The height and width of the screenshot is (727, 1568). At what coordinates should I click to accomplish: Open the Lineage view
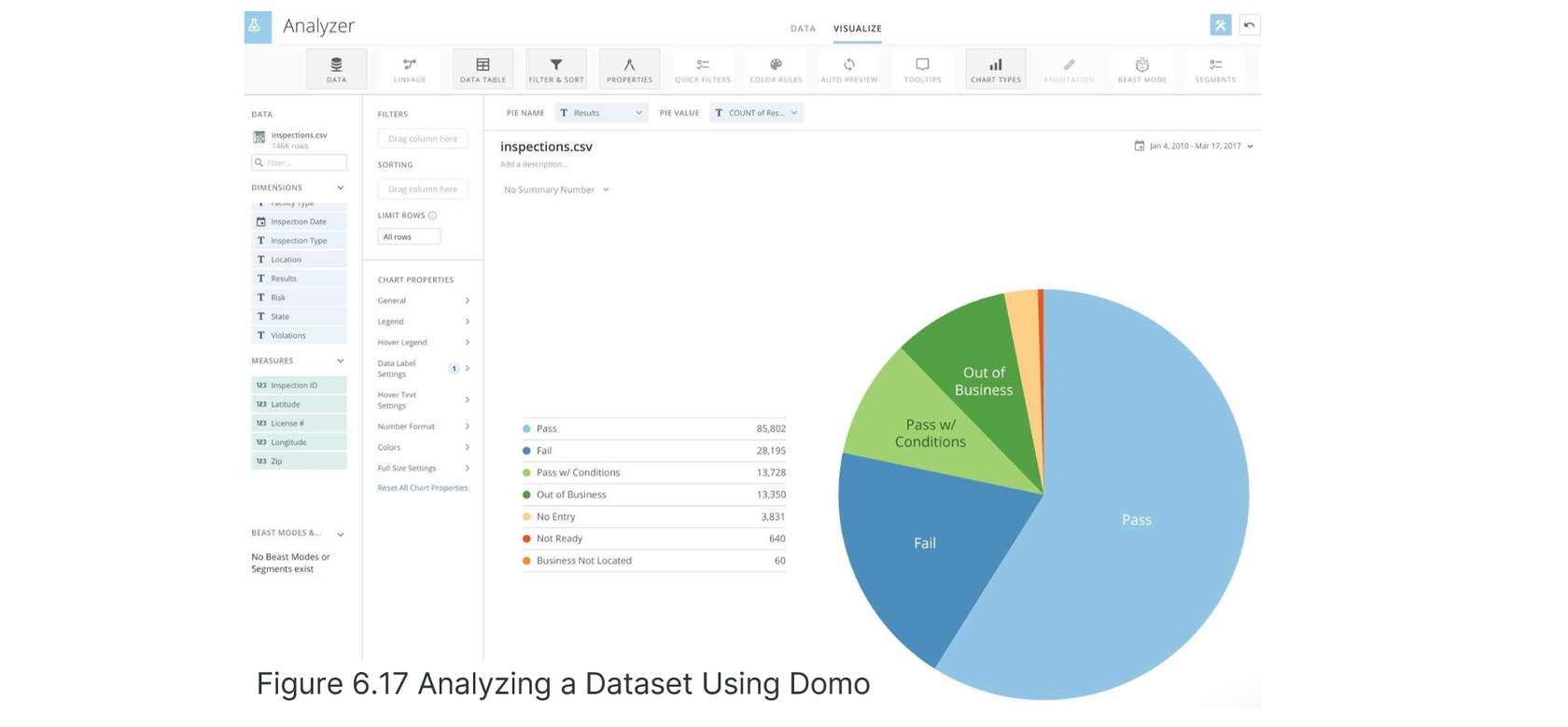(x=409, y=69)
